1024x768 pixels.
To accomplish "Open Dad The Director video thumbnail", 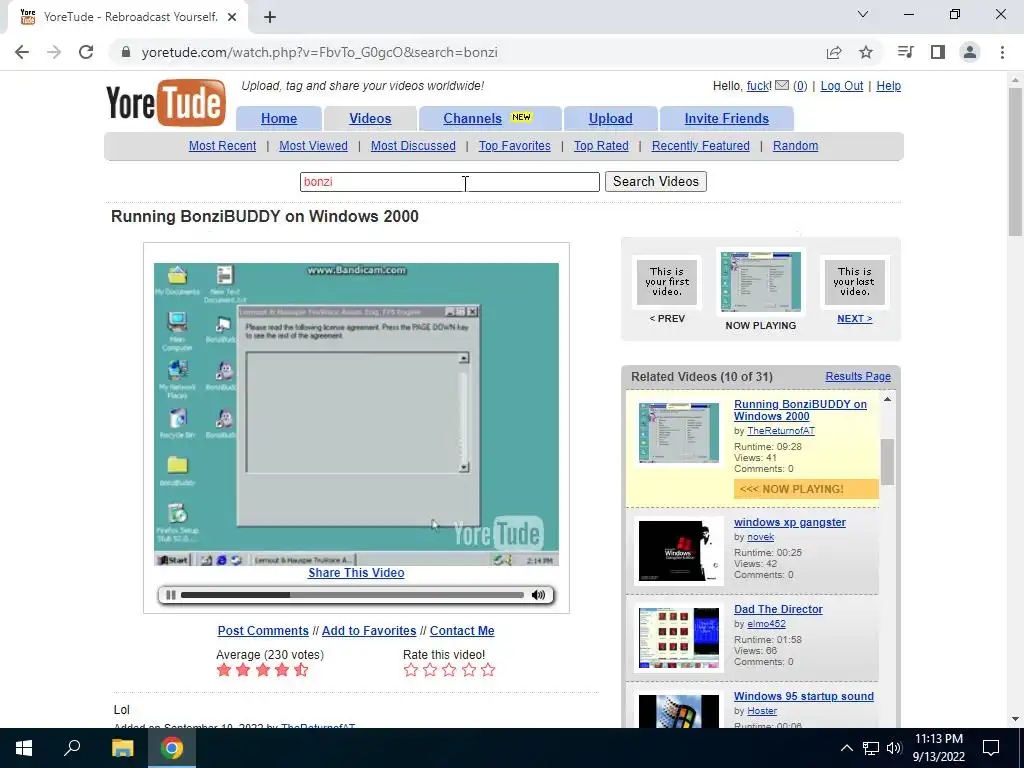I will [679, 637].
